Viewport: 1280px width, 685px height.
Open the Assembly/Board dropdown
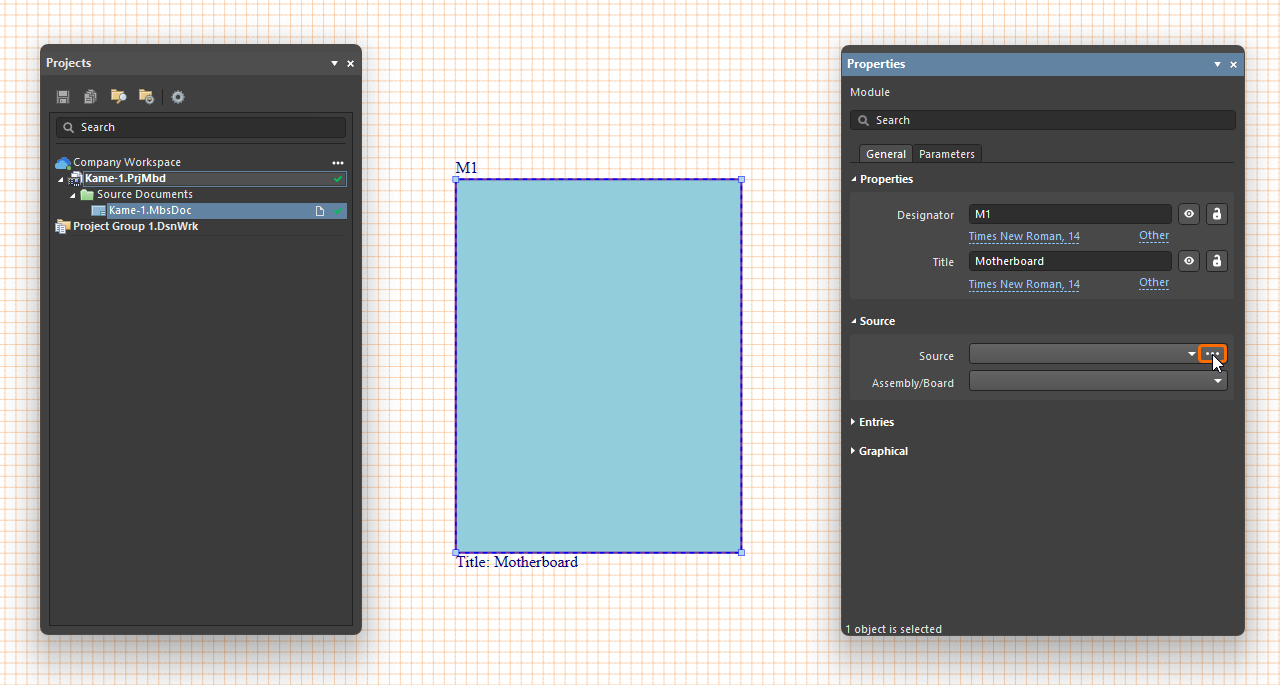pos(1217,382)
